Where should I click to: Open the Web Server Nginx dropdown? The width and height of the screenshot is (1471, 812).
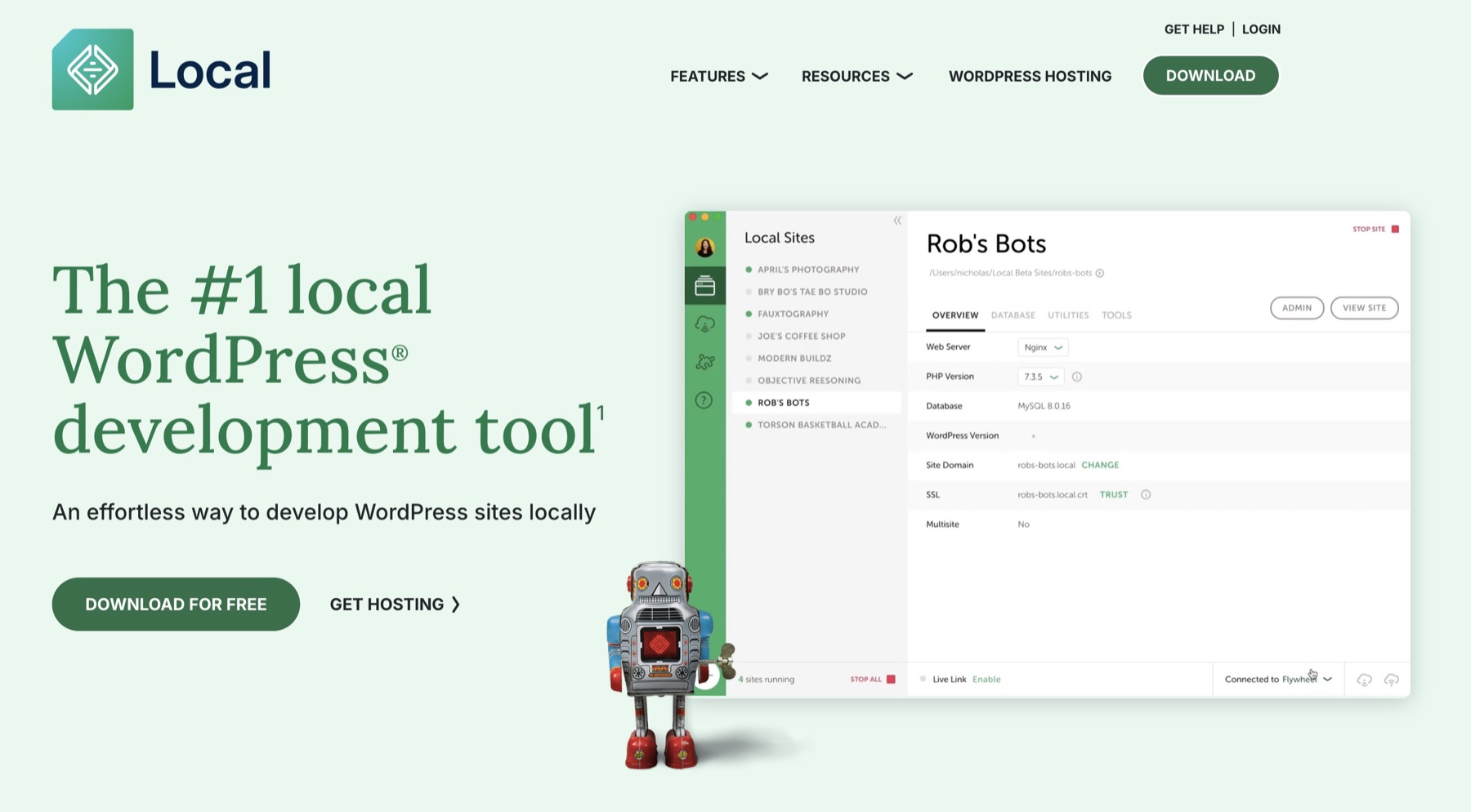pos(1042,347)
